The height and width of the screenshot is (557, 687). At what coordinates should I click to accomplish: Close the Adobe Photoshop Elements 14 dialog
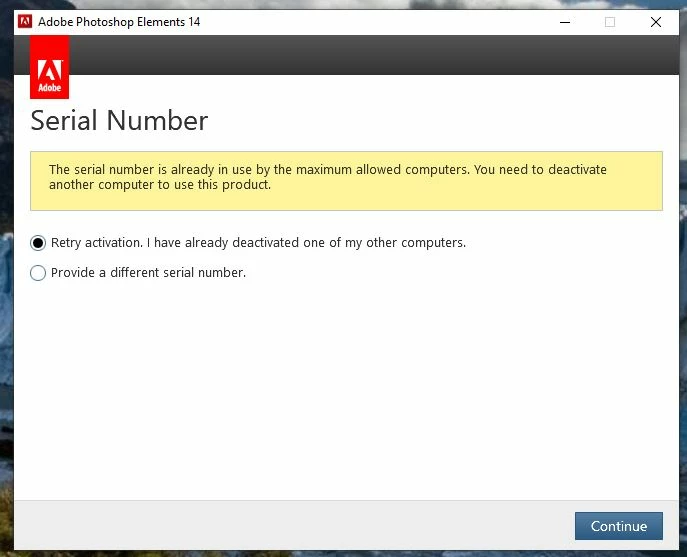click(x=656, y=22)
